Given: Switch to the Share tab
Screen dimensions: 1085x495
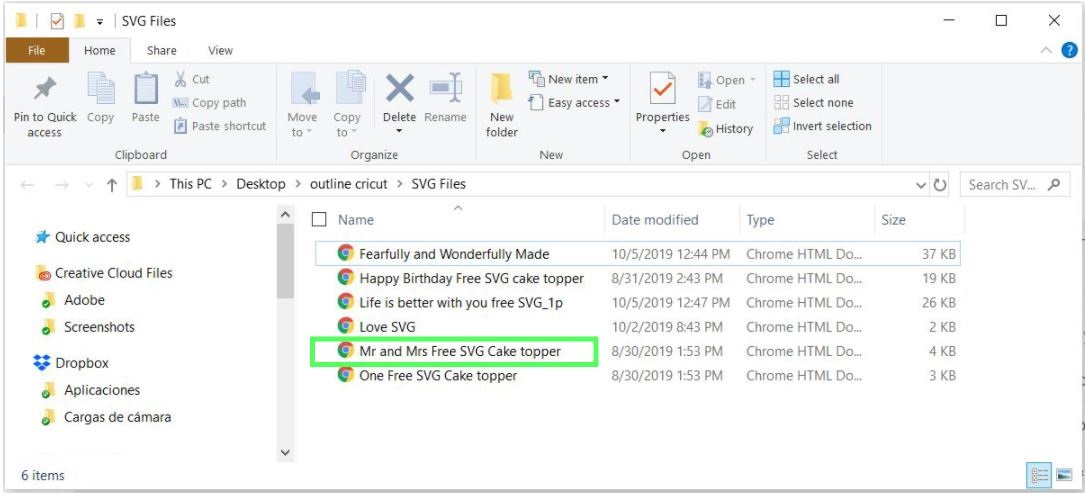Looking at the screenshot, I should coord(161,50).
